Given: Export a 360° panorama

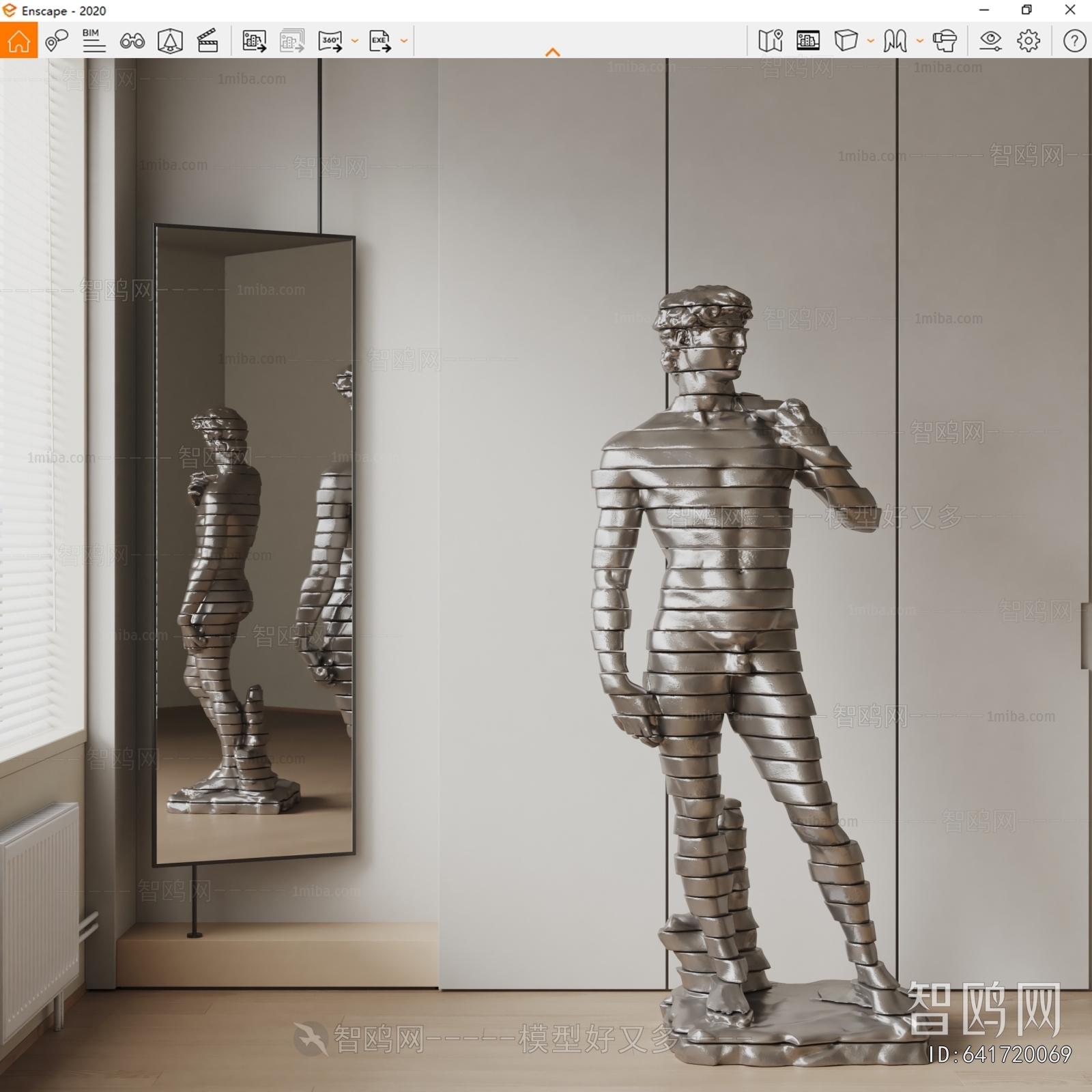Looking at the screenshot, I should (x=330, y=41).
